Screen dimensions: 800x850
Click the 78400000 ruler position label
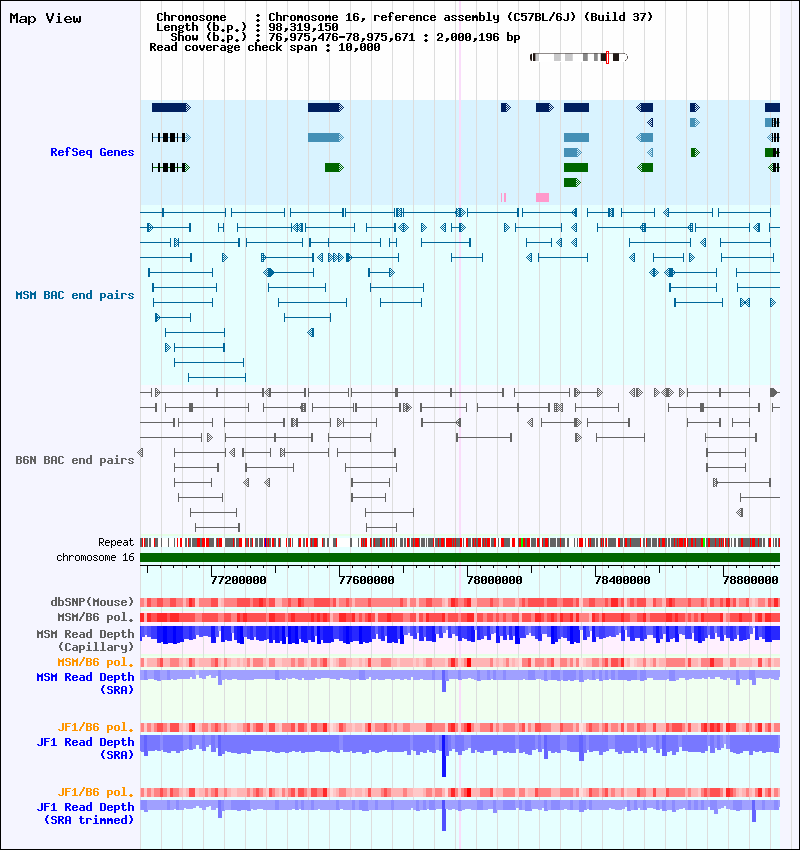[x=622, y=580]
